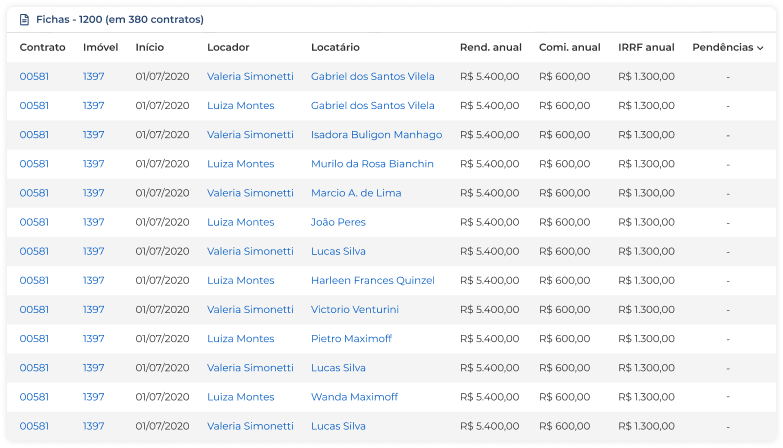Select the IRRF anual column header

pyautogui.click(x=646, y=47)
